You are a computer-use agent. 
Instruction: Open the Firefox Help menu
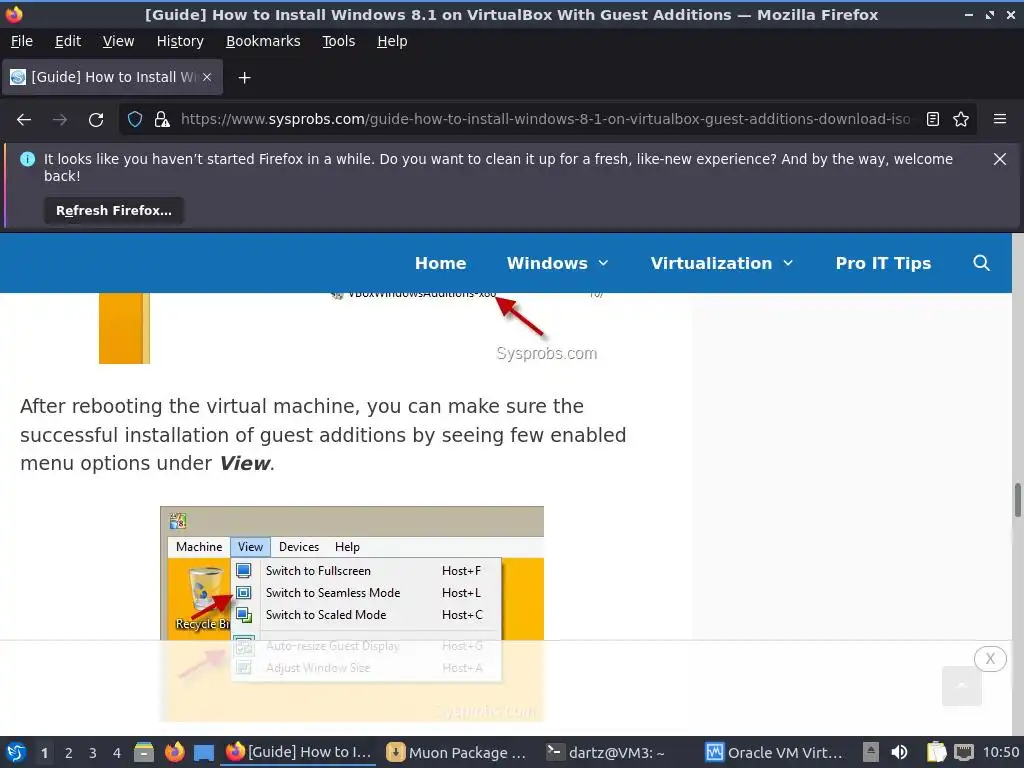[392, 41]
